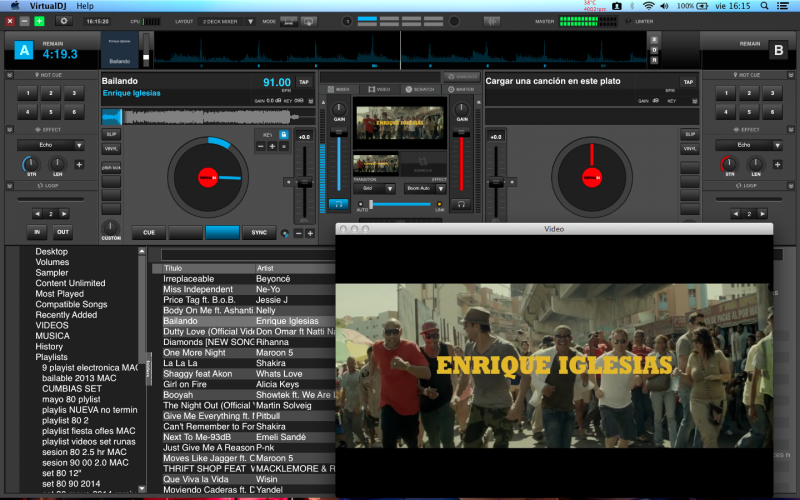The height and width of the screenshot is (500, 800).
Task: Nudge deck A pitch down with minus
Action: coord(298,234)
